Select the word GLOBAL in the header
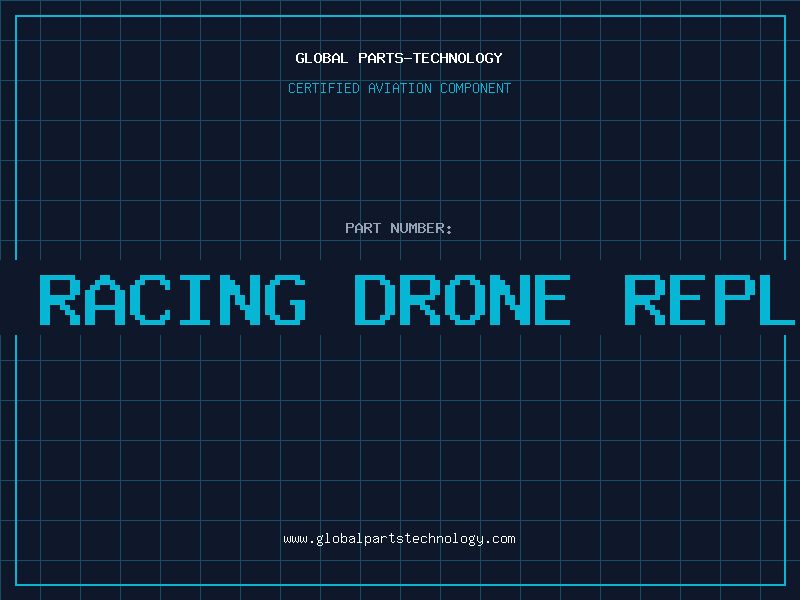 click(x=321, y=58)
